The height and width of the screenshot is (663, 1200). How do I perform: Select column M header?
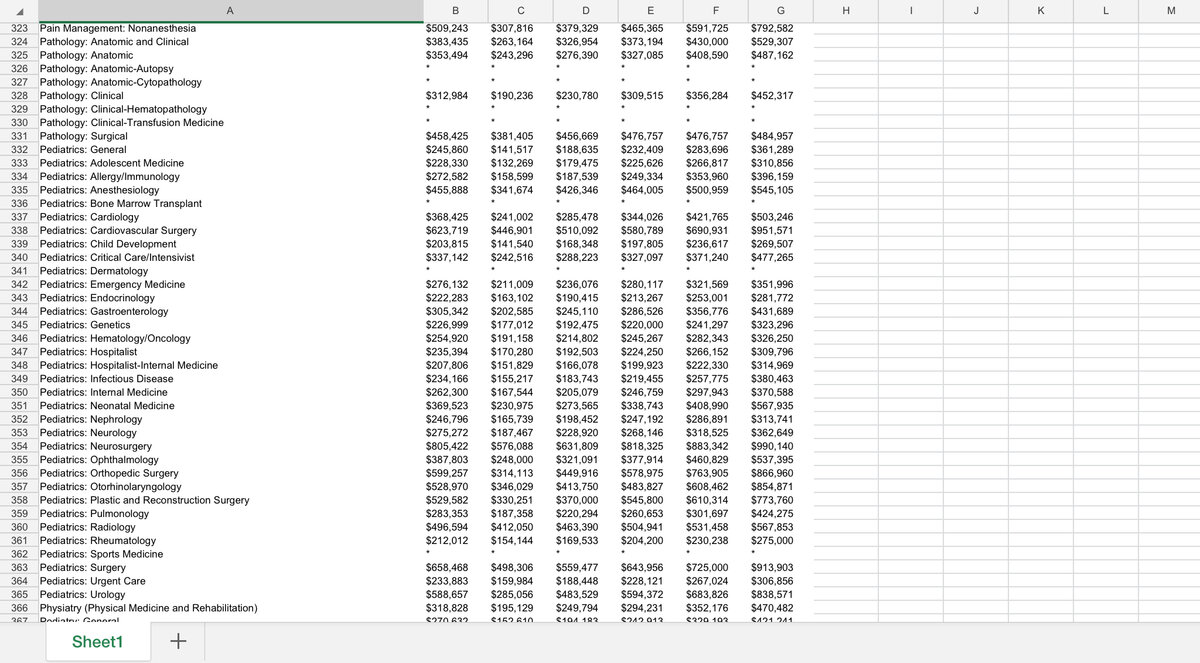coord(1170,10)
